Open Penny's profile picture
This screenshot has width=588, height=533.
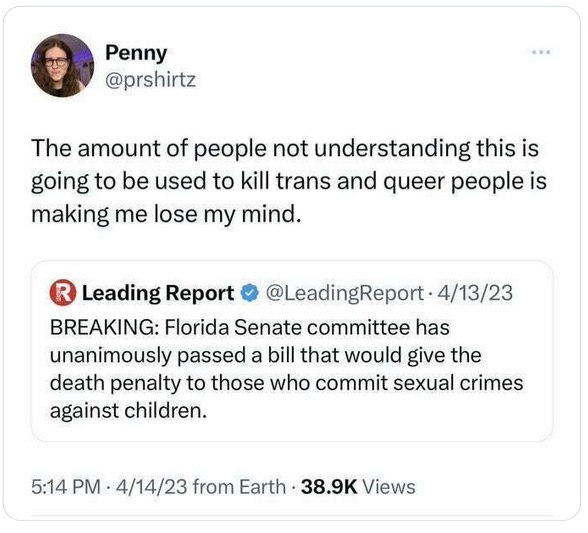pyautogui.click(x=62, y=66)
